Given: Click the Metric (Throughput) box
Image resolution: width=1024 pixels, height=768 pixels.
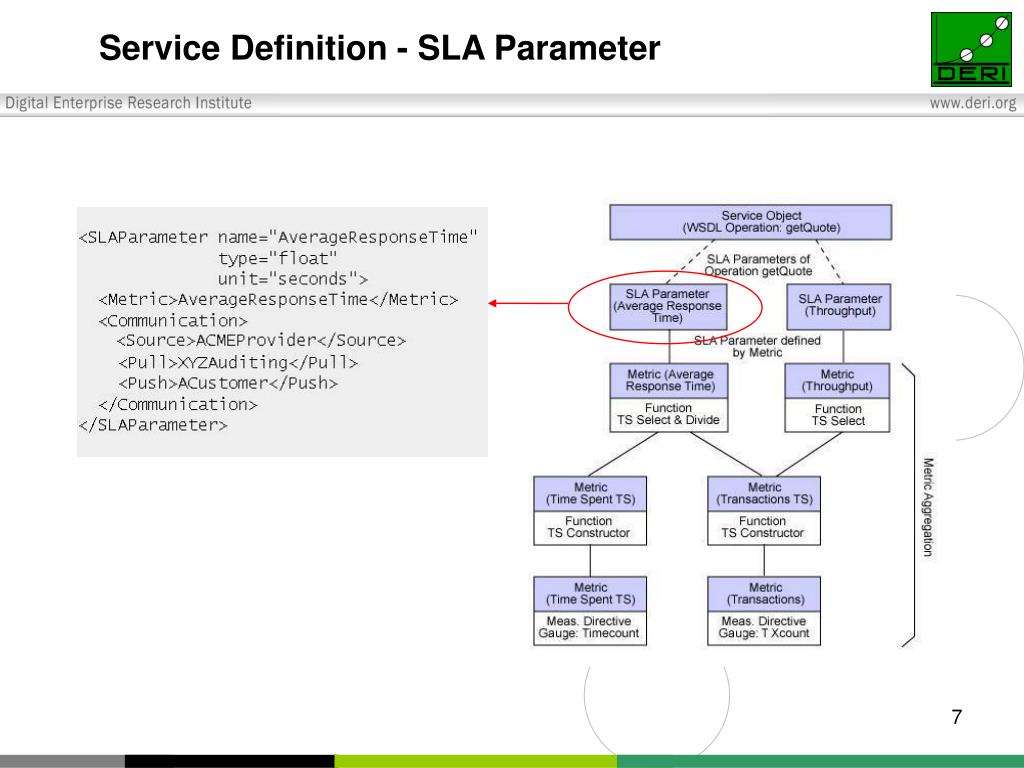Looking at the screenshot, I should (x=837, y=381).
